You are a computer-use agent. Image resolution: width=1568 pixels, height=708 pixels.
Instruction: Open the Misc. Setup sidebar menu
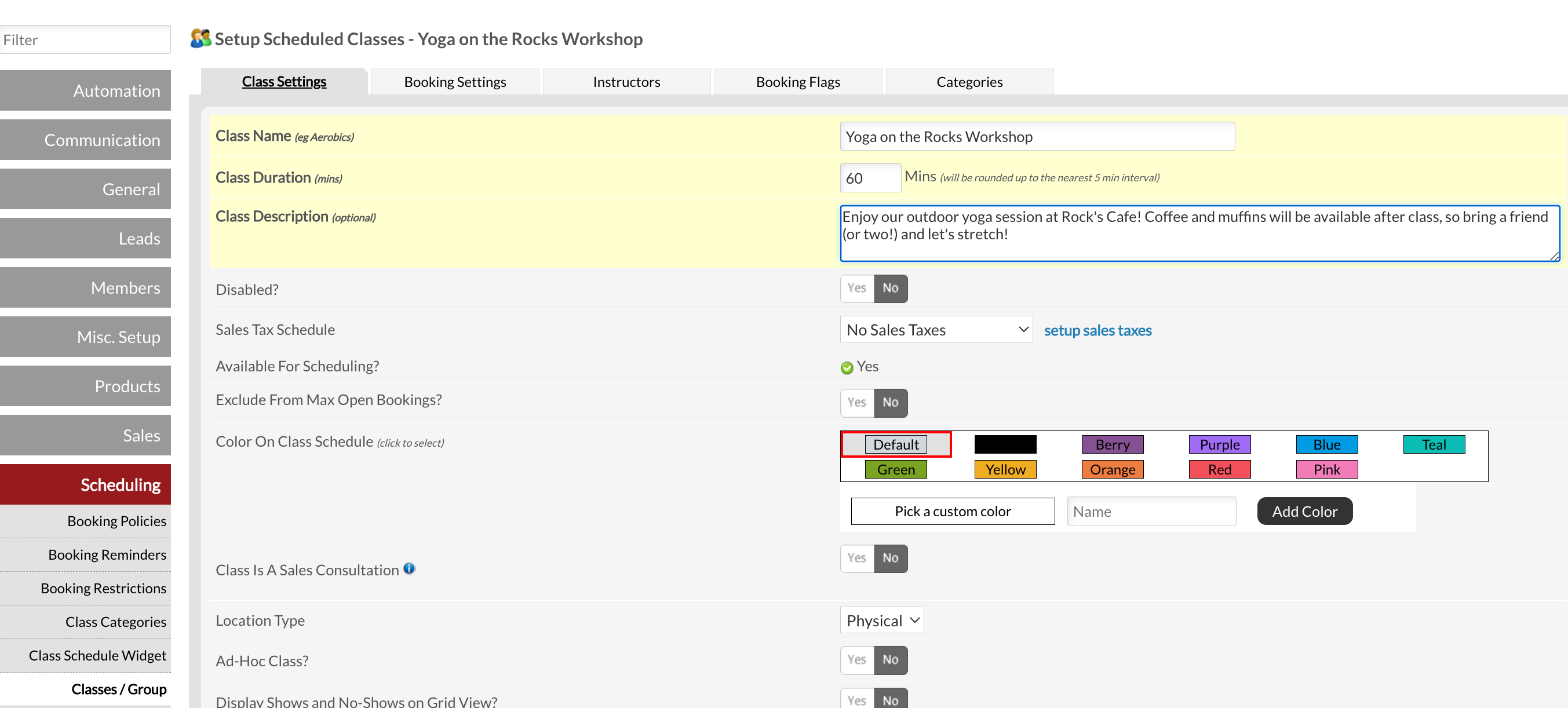[85, 337]
